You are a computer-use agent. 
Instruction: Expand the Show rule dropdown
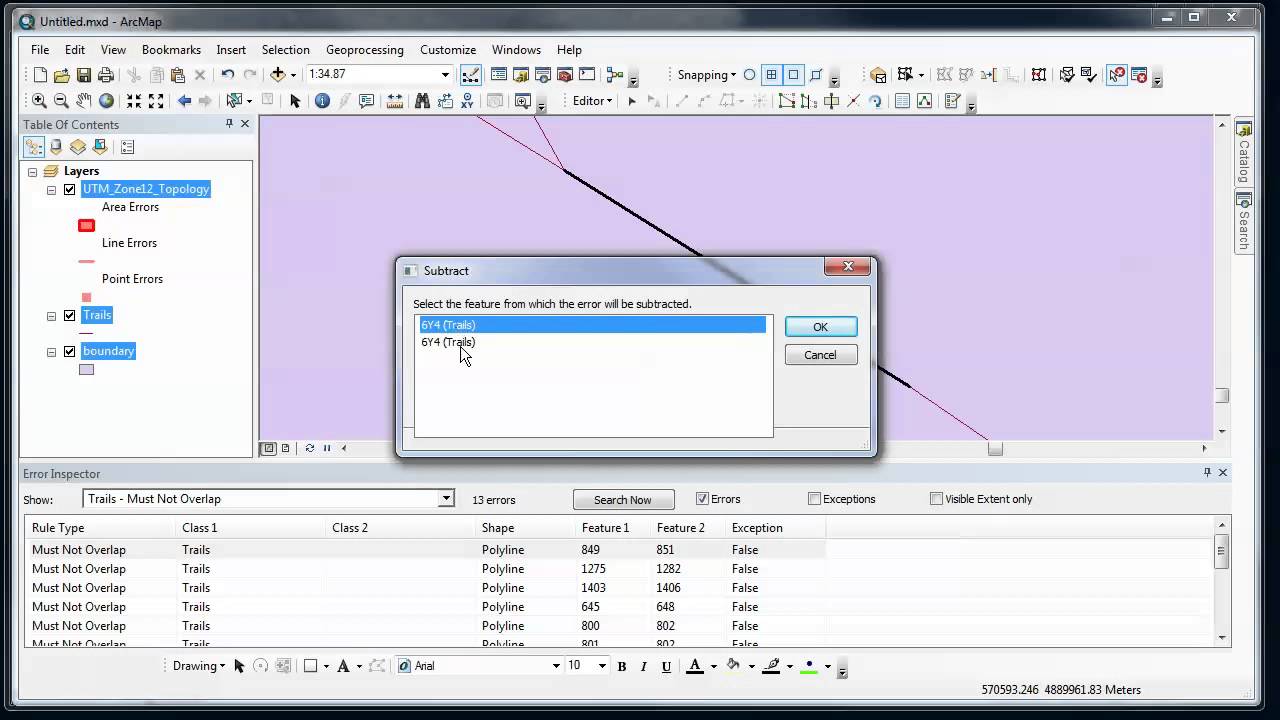point(446,499)
